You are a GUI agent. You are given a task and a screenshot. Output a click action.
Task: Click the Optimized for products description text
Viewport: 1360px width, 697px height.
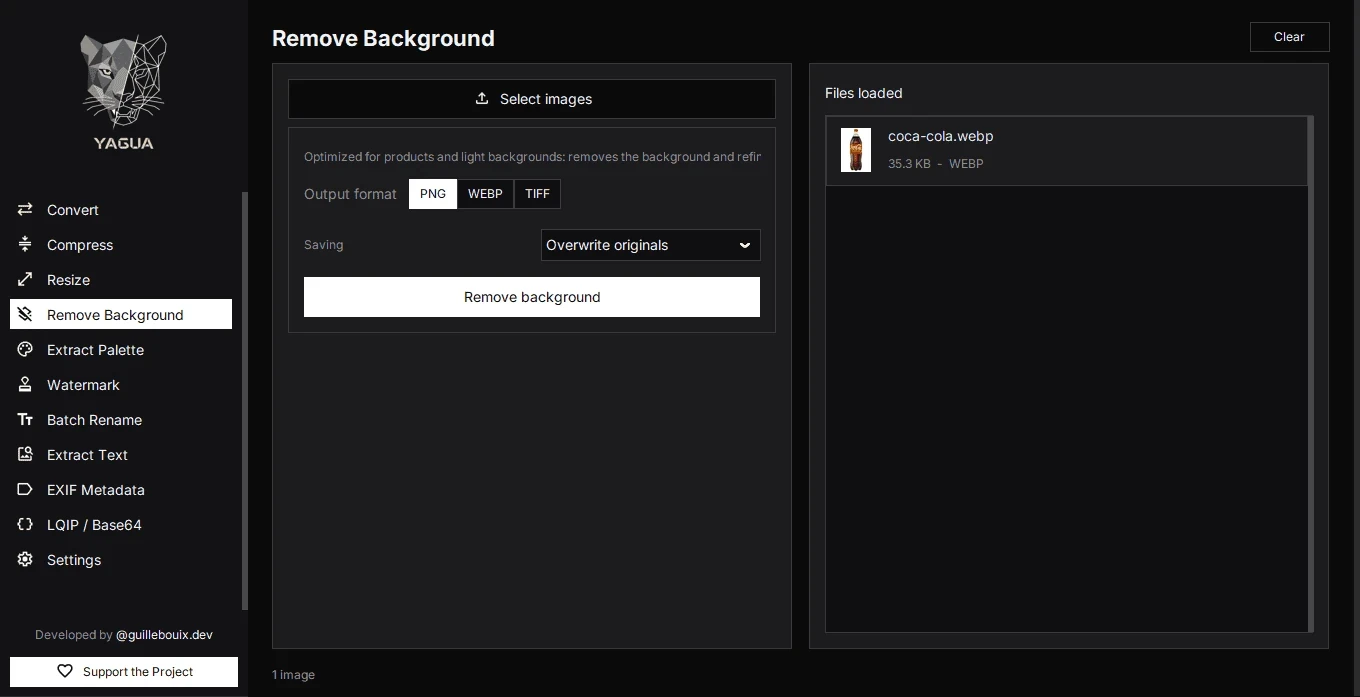[x=532, y=157]
